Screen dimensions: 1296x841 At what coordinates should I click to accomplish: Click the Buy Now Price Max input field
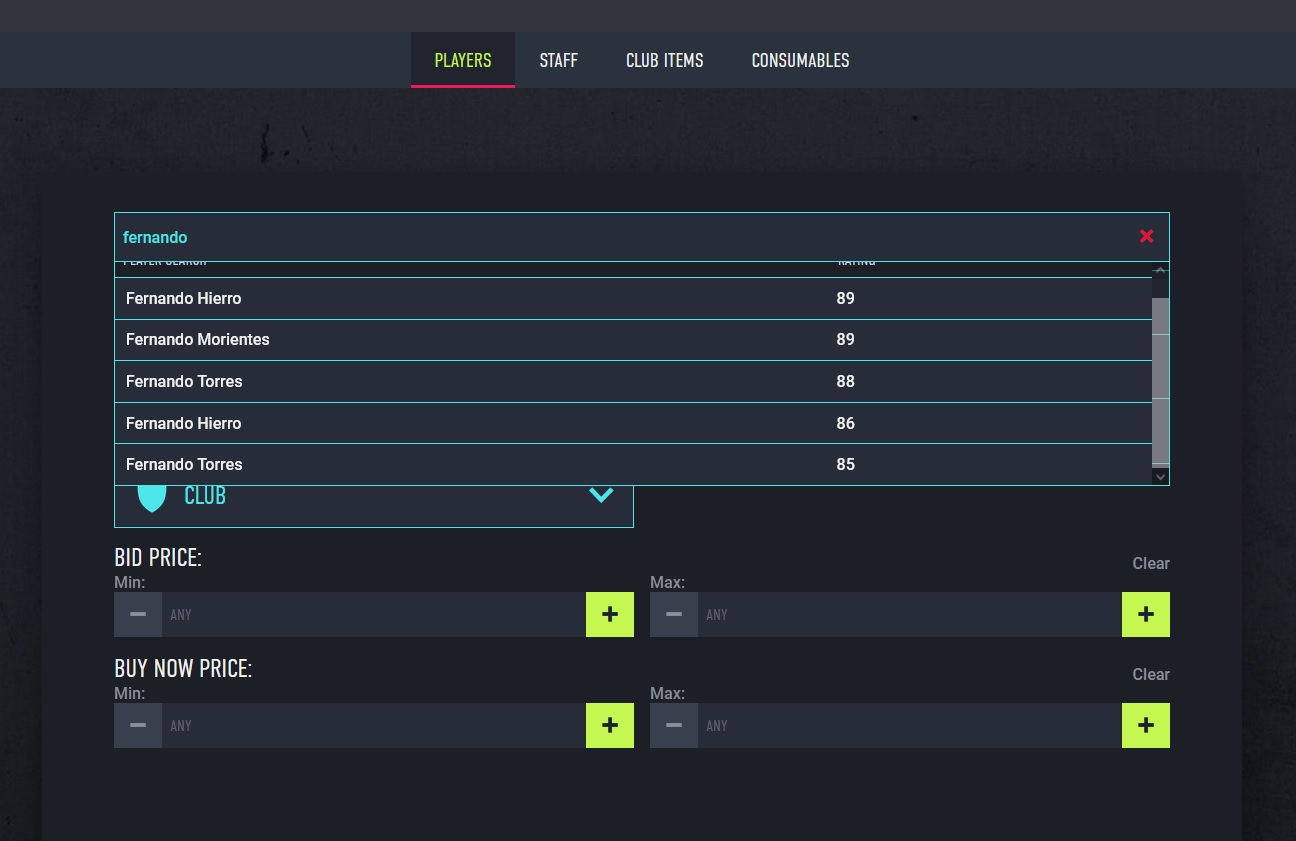coord(910,725)
